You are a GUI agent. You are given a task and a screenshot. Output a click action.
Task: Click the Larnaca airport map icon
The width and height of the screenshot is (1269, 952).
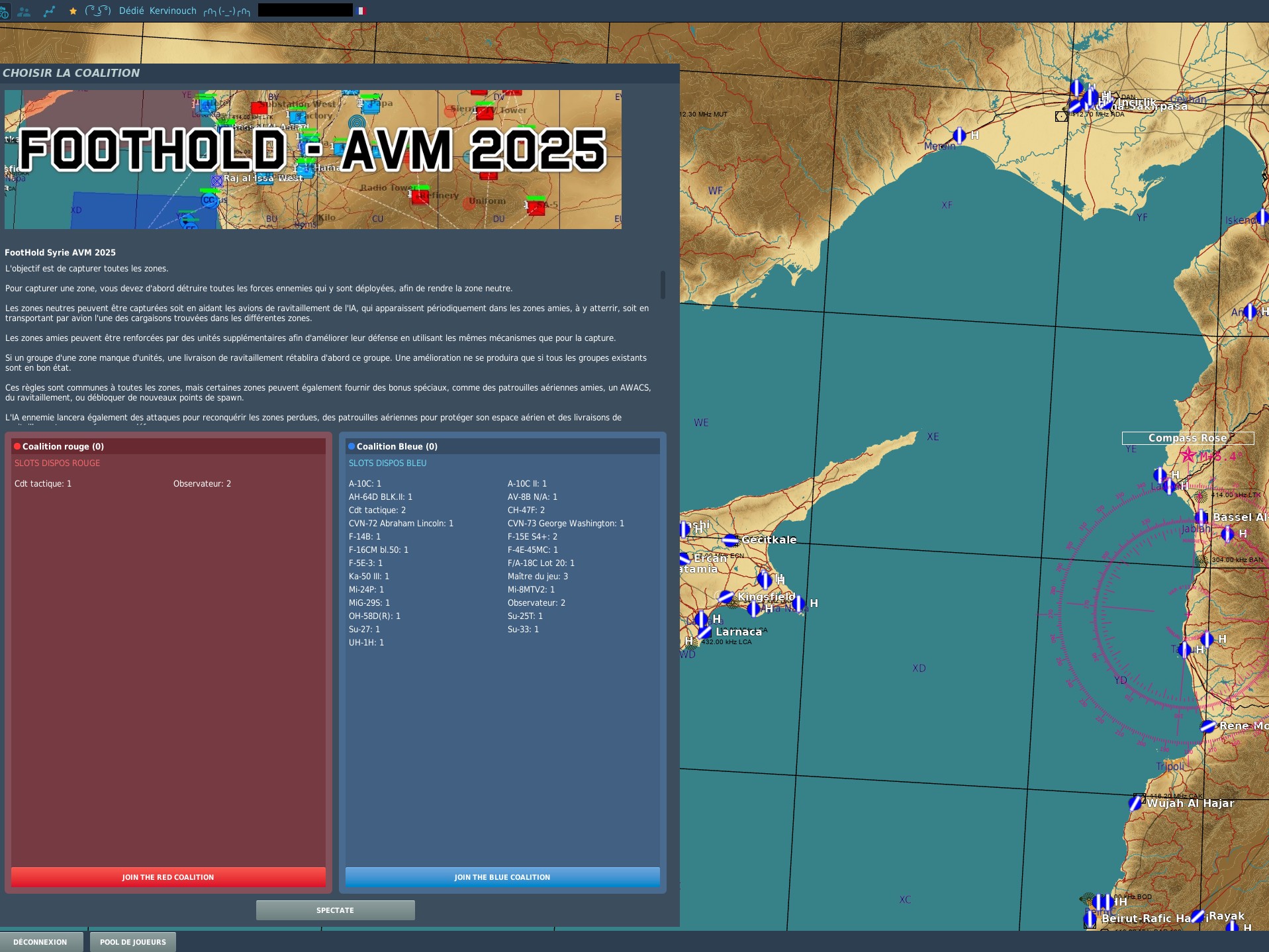coord(704,632)
